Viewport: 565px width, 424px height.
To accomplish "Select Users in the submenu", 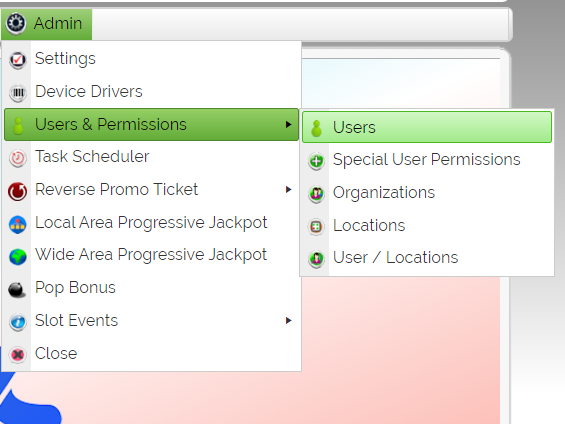I will tap(427, 127).
